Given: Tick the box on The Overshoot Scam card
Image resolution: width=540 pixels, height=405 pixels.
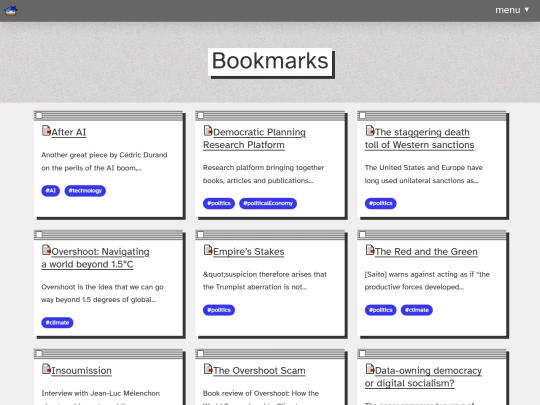Looking at the screenshot, I should [x=200, y=353].
